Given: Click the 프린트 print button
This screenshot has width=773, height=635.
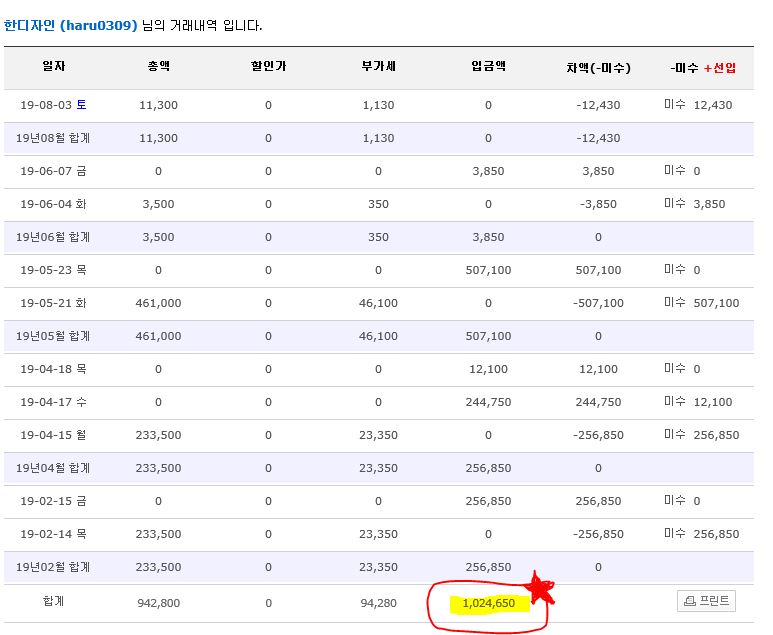Looking at the screenshot, I should click(x=706, y=601).
